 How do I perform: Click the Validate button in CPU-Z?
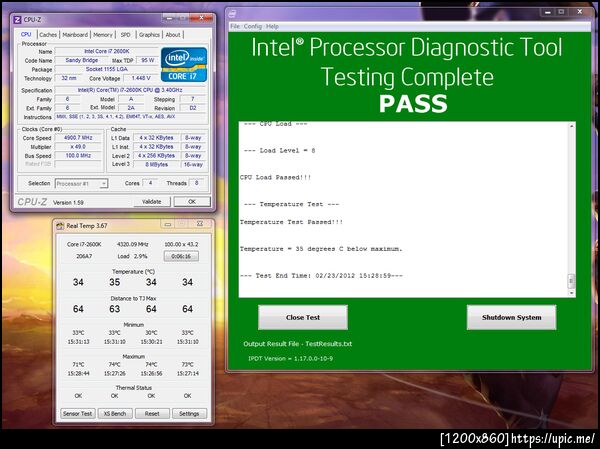(x=152, y=202)
